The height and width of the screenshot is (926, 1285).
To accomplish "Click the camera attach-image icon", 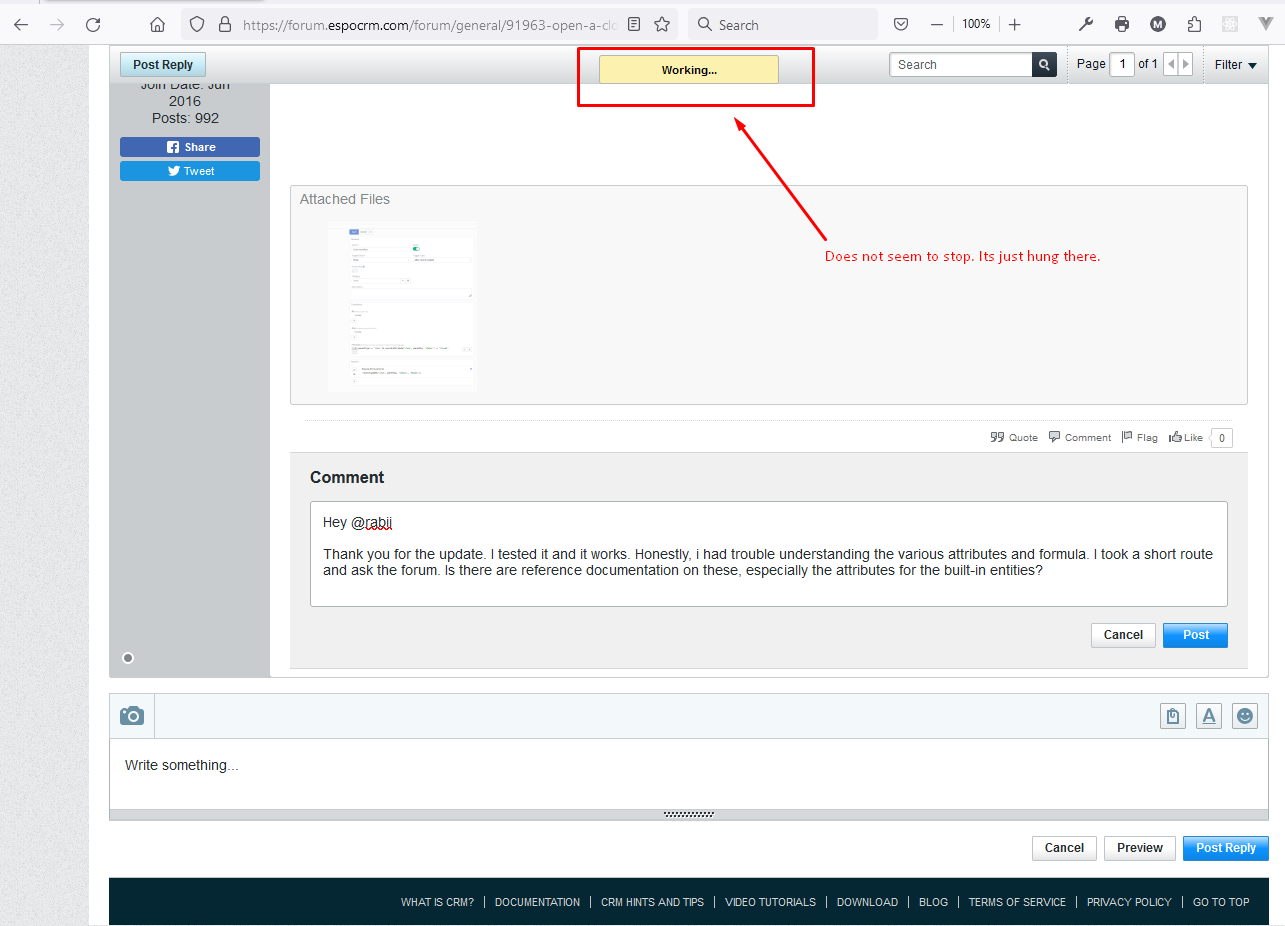I will [132, 716].
